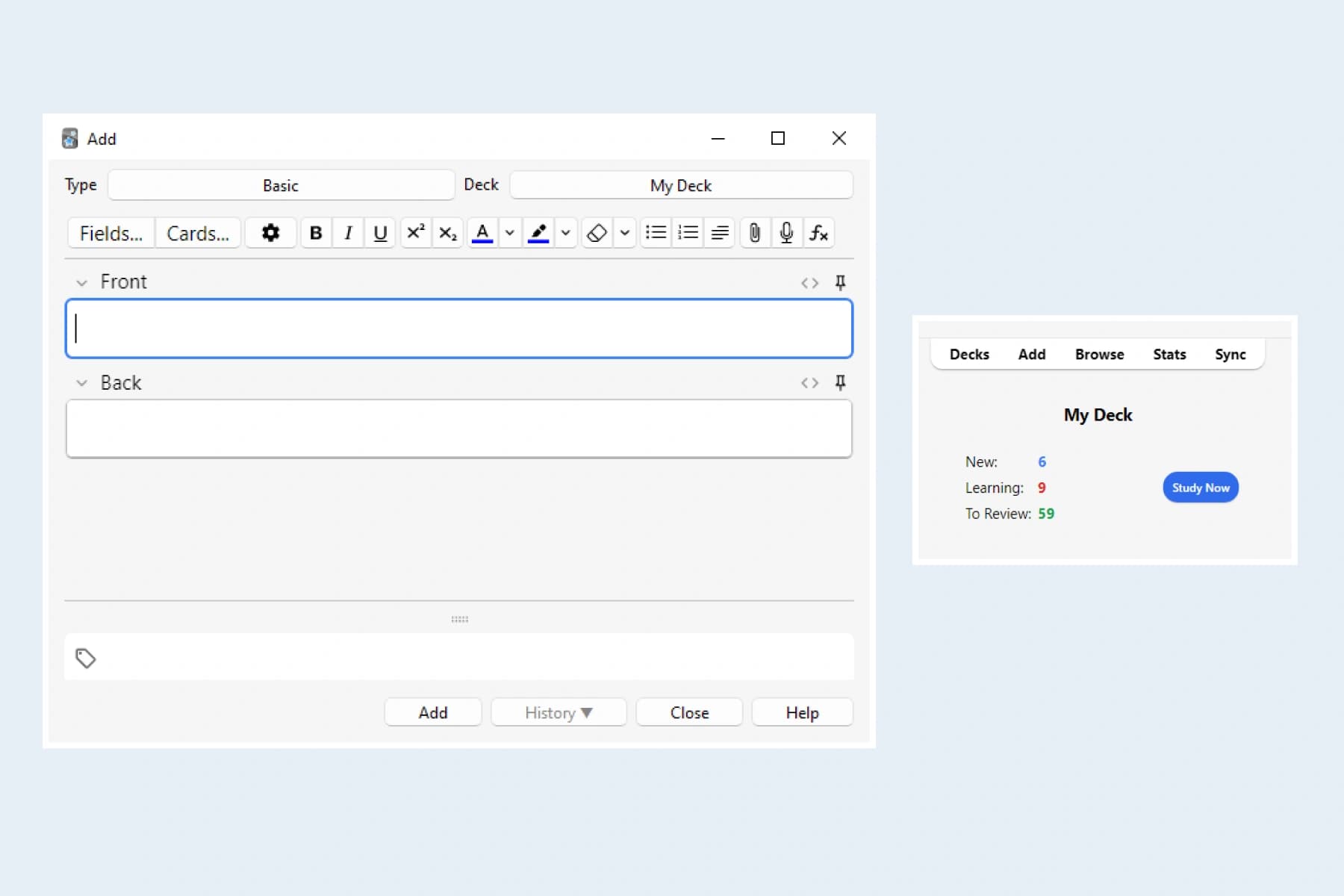Click the tags input field

click(459, 657)
